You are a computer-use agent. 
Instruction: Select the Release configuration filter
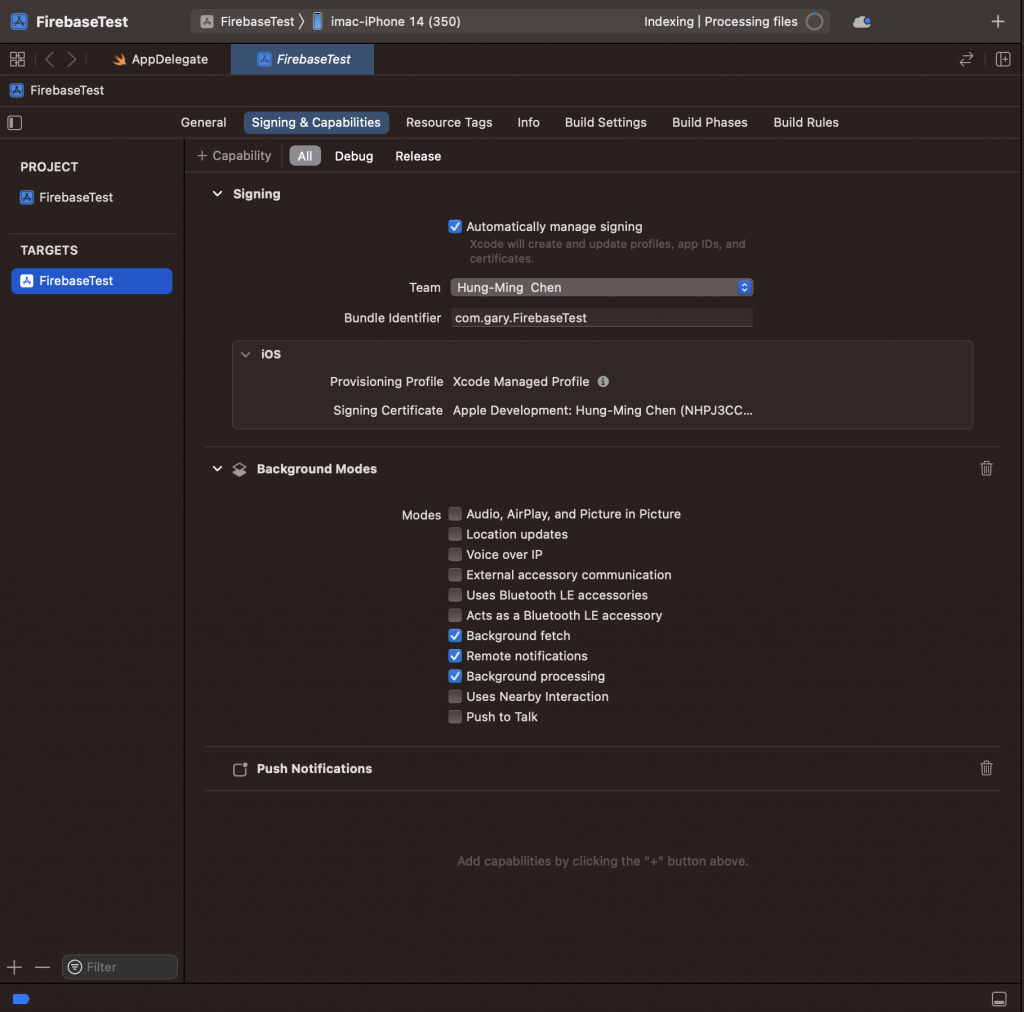(x=418, y=156)
